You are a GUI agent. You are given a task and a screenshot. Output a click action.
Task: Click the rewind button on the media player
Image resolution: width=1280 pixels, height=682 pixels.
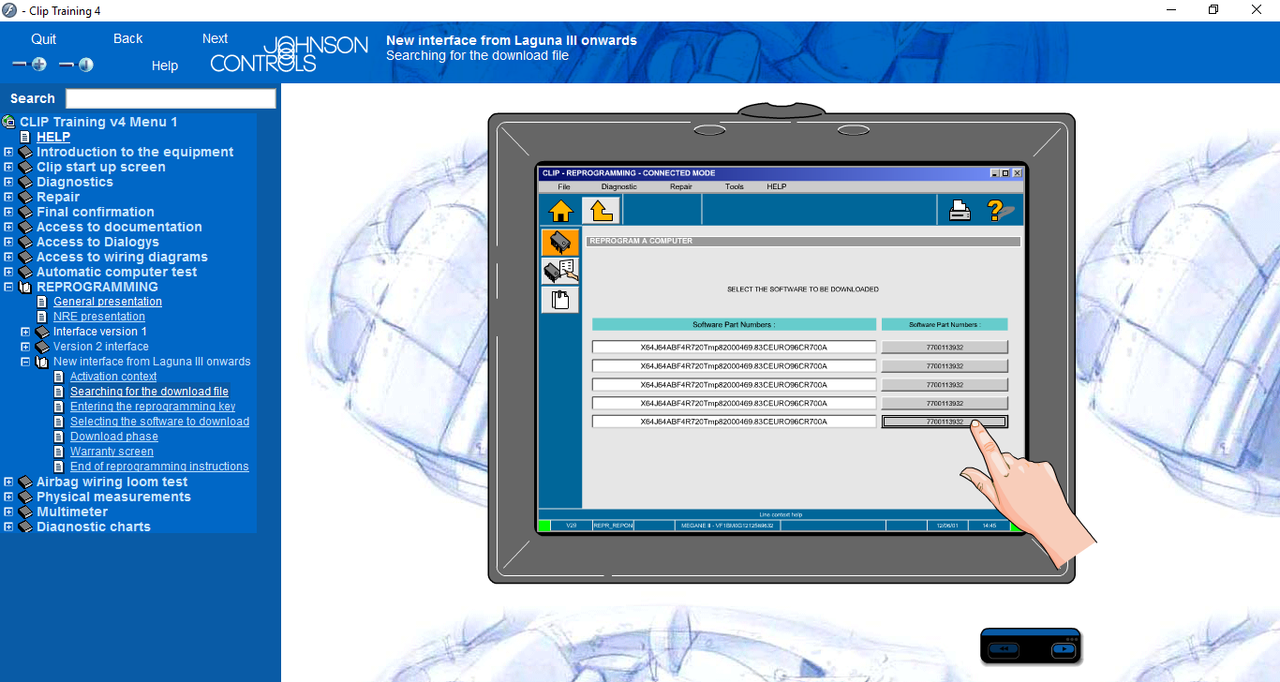click(1004, 649)
